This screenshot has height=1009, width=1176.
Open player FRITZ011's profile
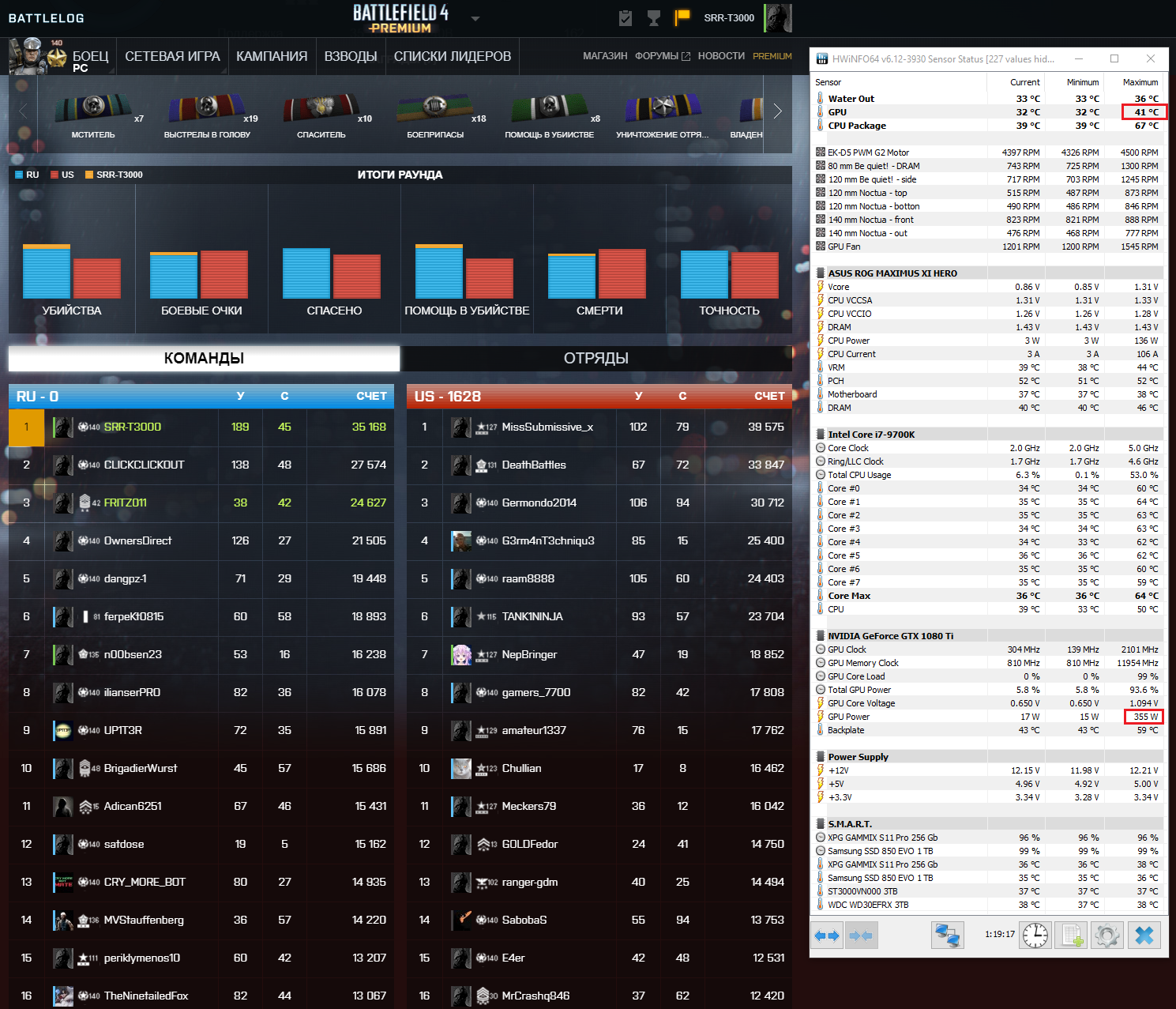pos(126,503)
